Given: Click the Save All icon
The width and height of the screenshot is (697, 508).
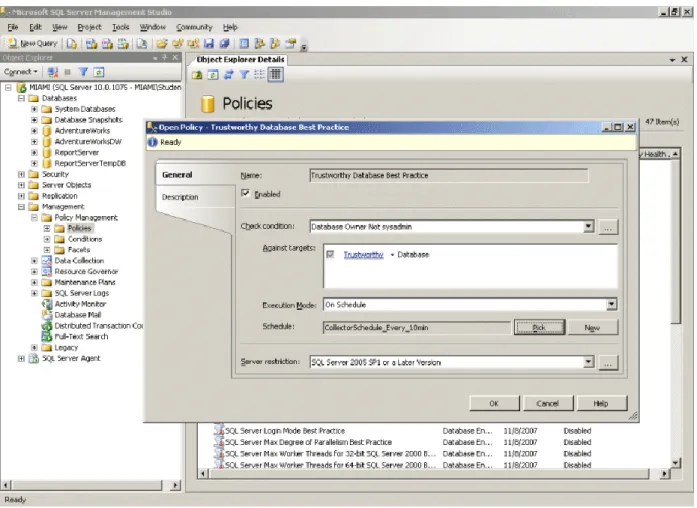Looking at the screenshot, I should [224, 43].
